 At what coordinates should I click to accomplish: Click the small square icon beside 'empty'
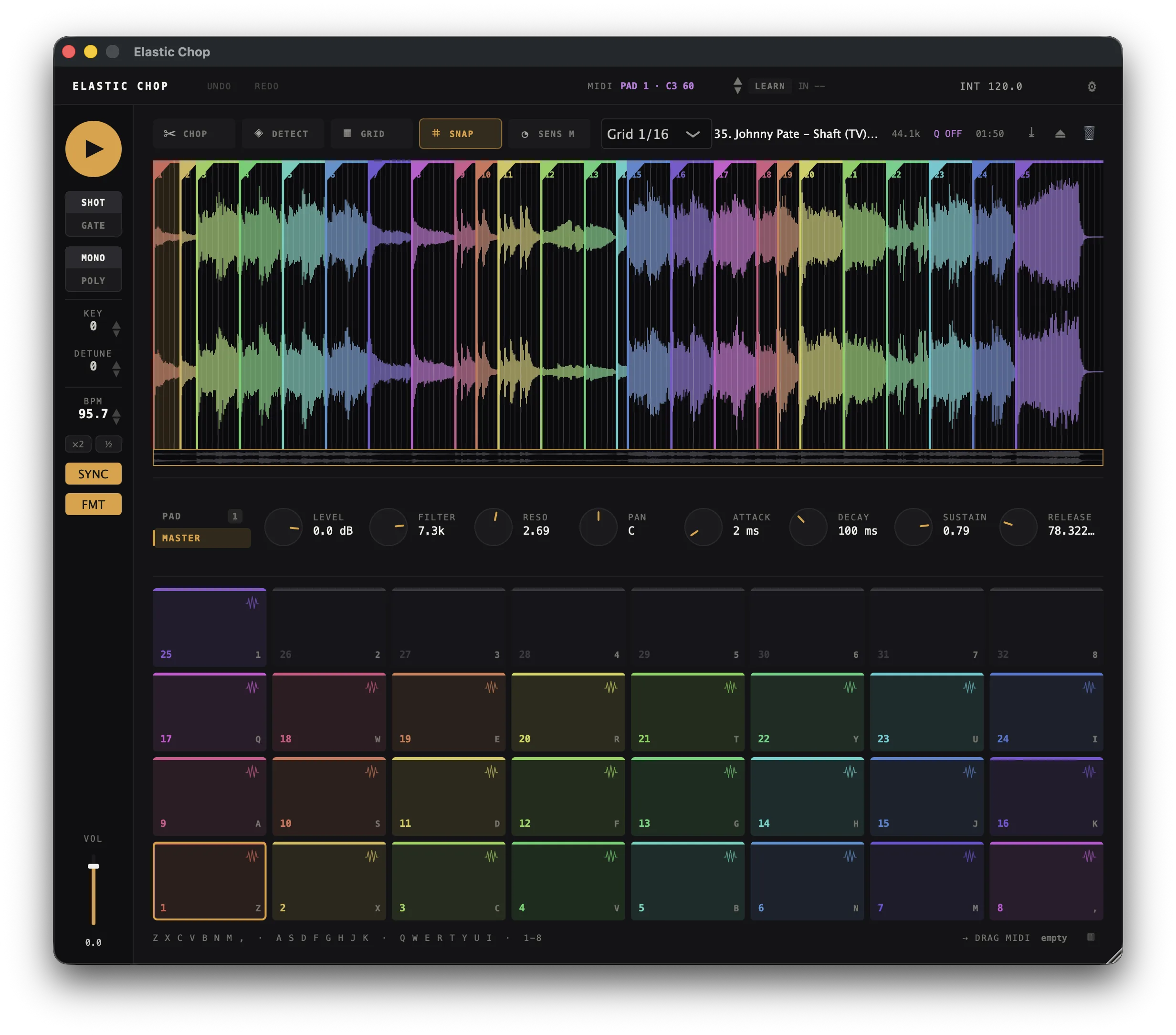(x=1090, y=938)
